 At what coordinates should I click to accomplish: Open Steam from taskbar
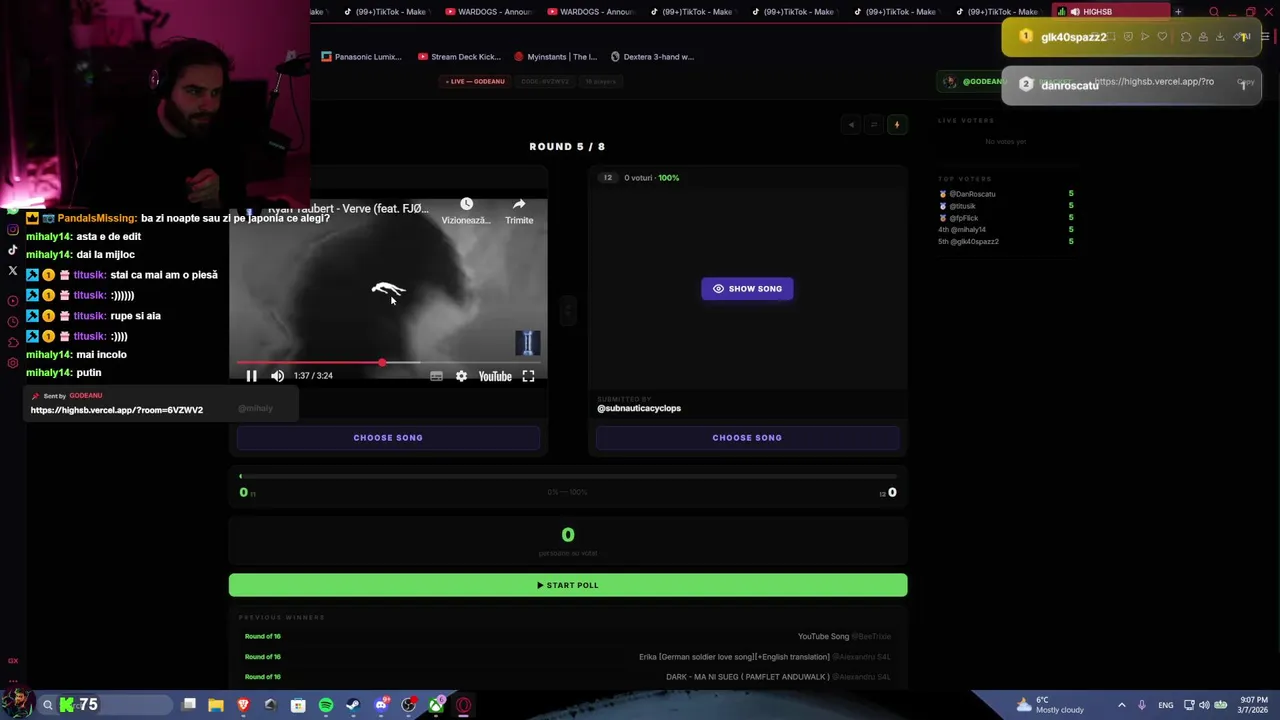click(353, 705)
